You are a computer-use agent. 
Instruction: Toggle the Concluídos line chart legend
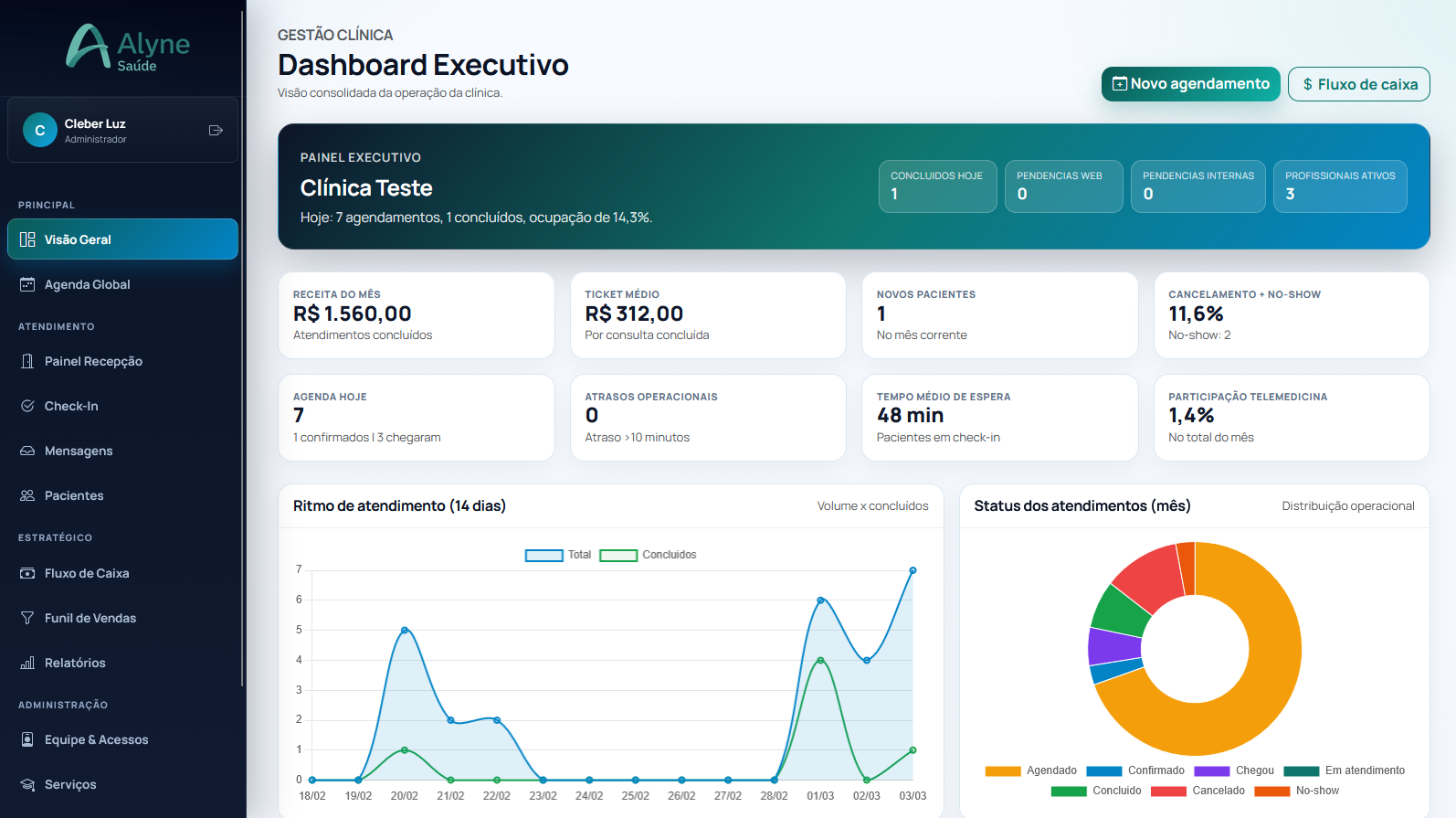click(648, 555)
